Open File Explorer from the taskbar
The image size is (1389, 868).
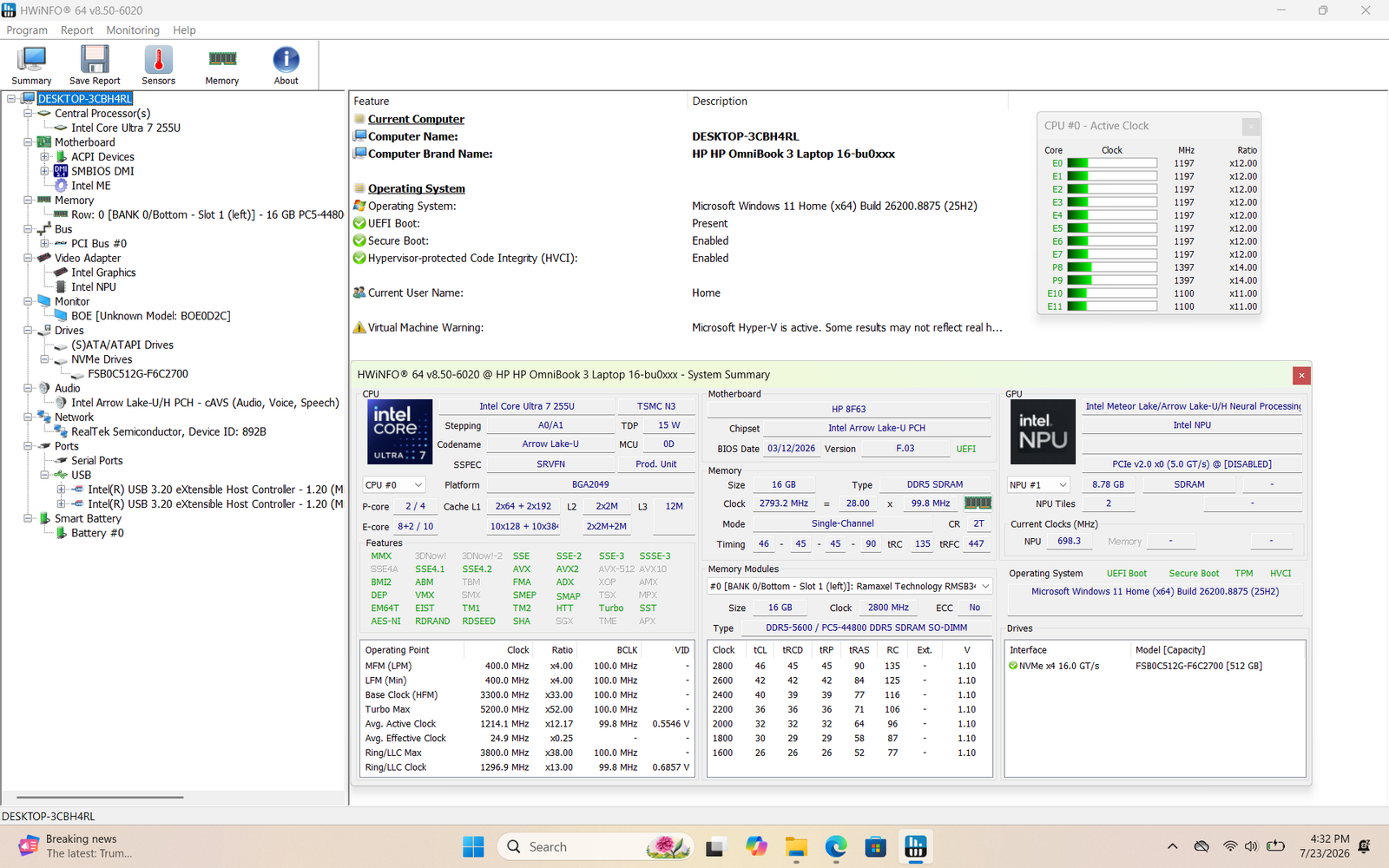tap(796, 846)
